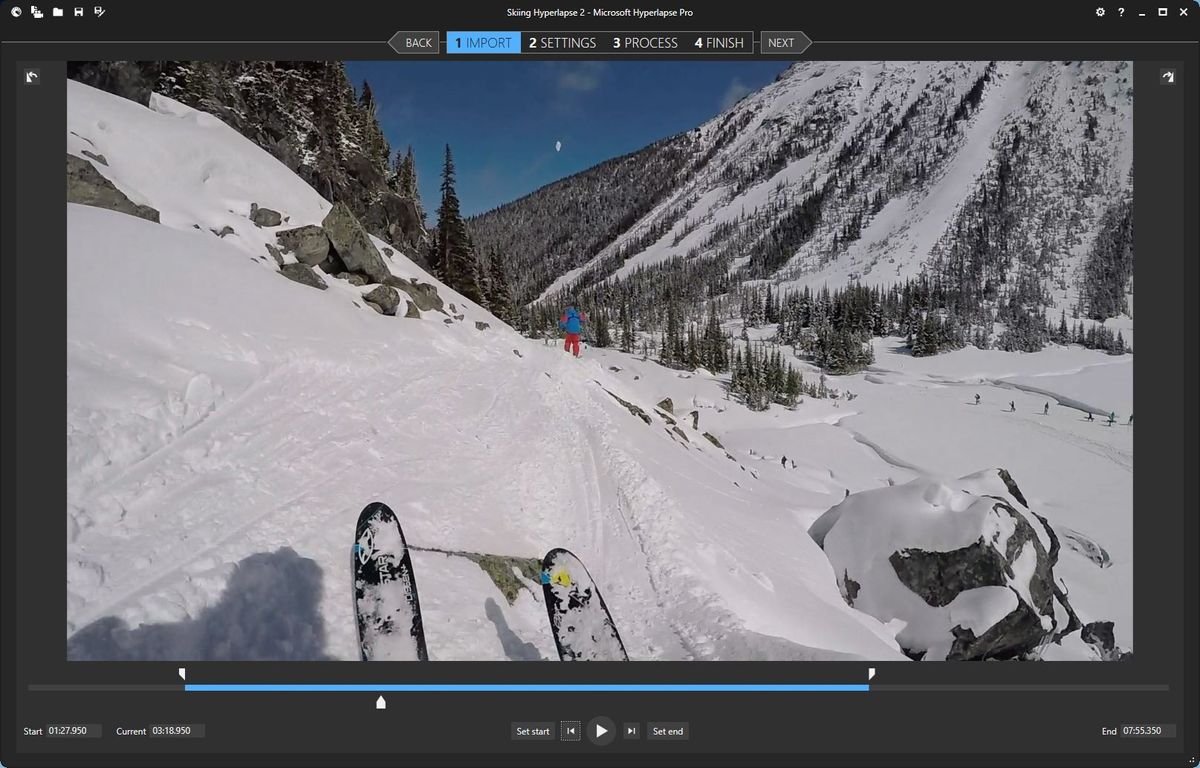Jump to the next frame
This screenshot has height=768, width=1200.
click(631, 731)
